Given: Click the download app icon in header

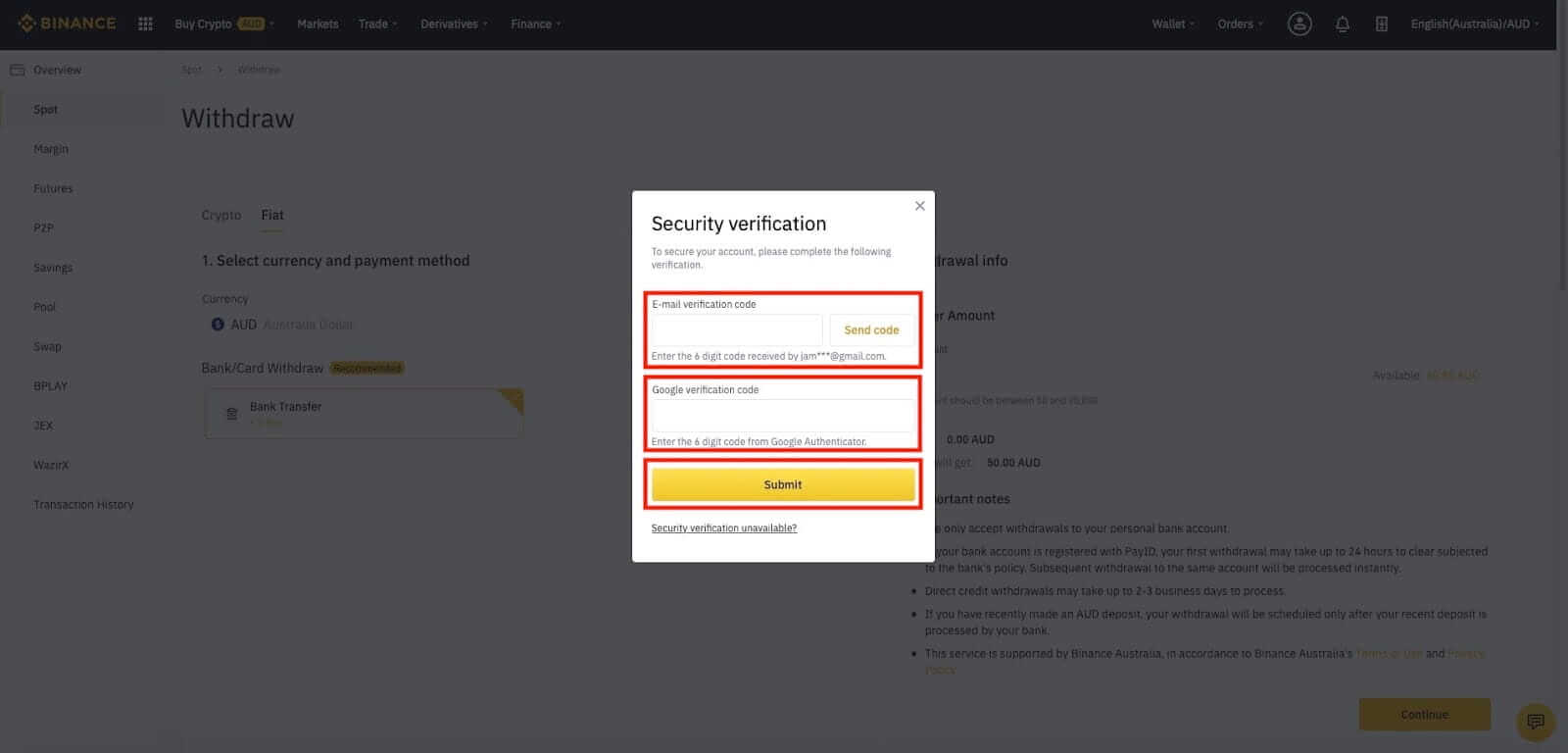Looking at the screenshot, I should (x=1381, y=24).
